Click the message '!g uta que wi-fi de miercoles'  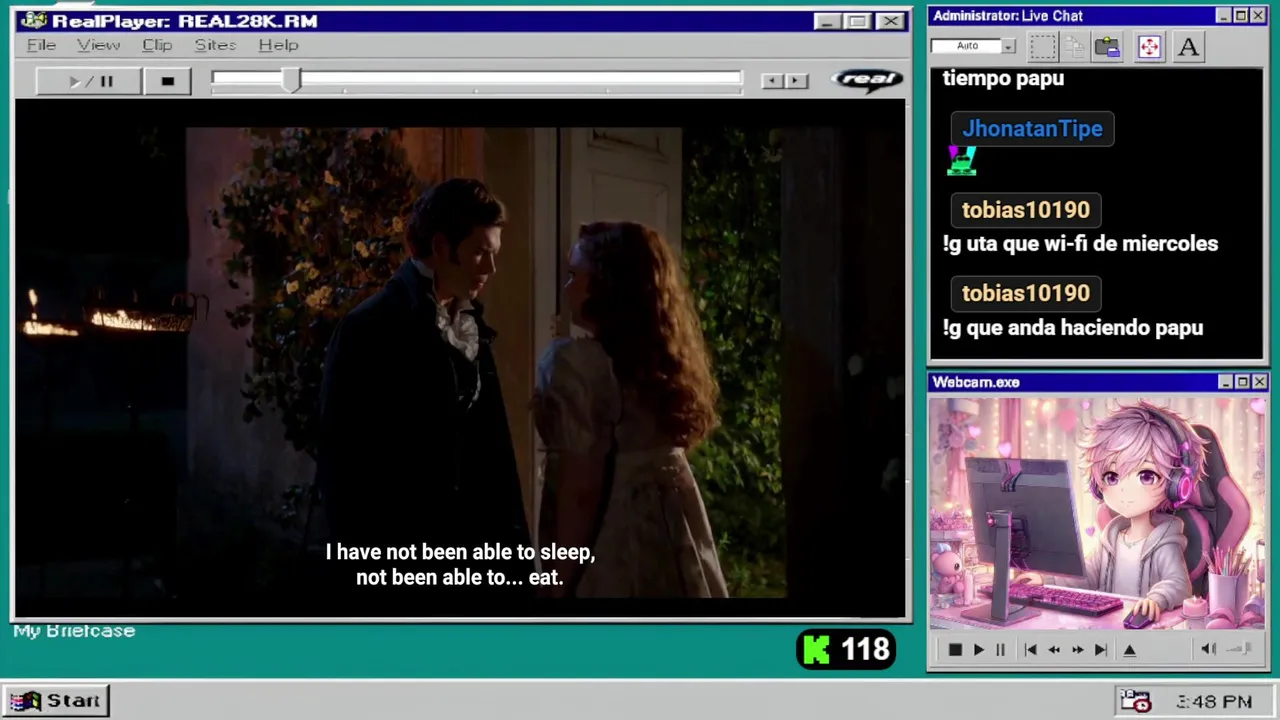click(1080, 244)
